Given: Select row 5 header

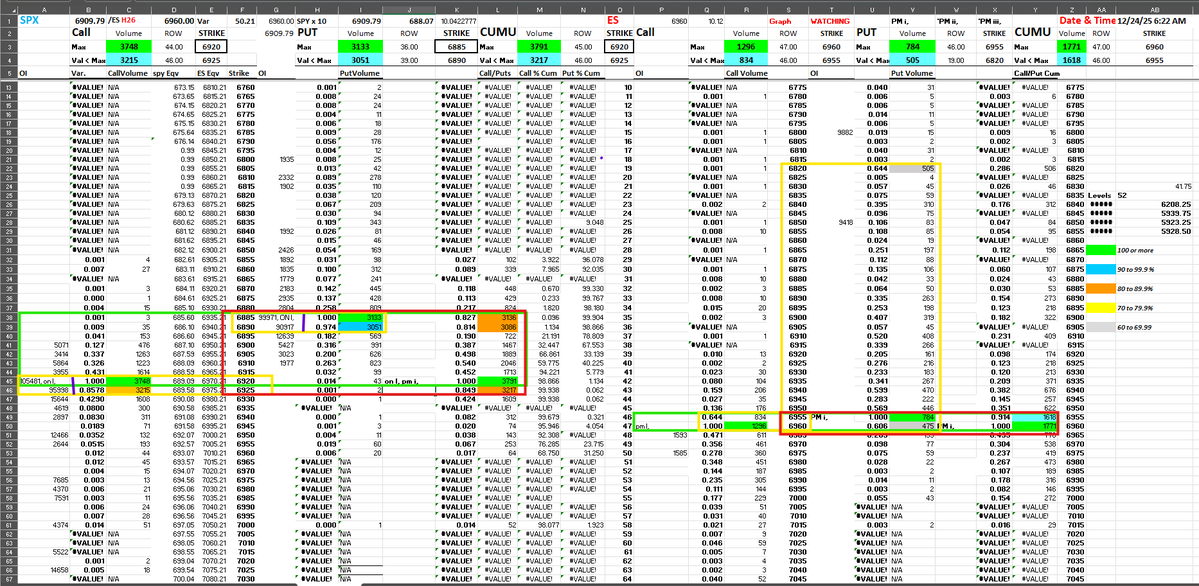Looking at the screenshot, I should pos(8,73).
